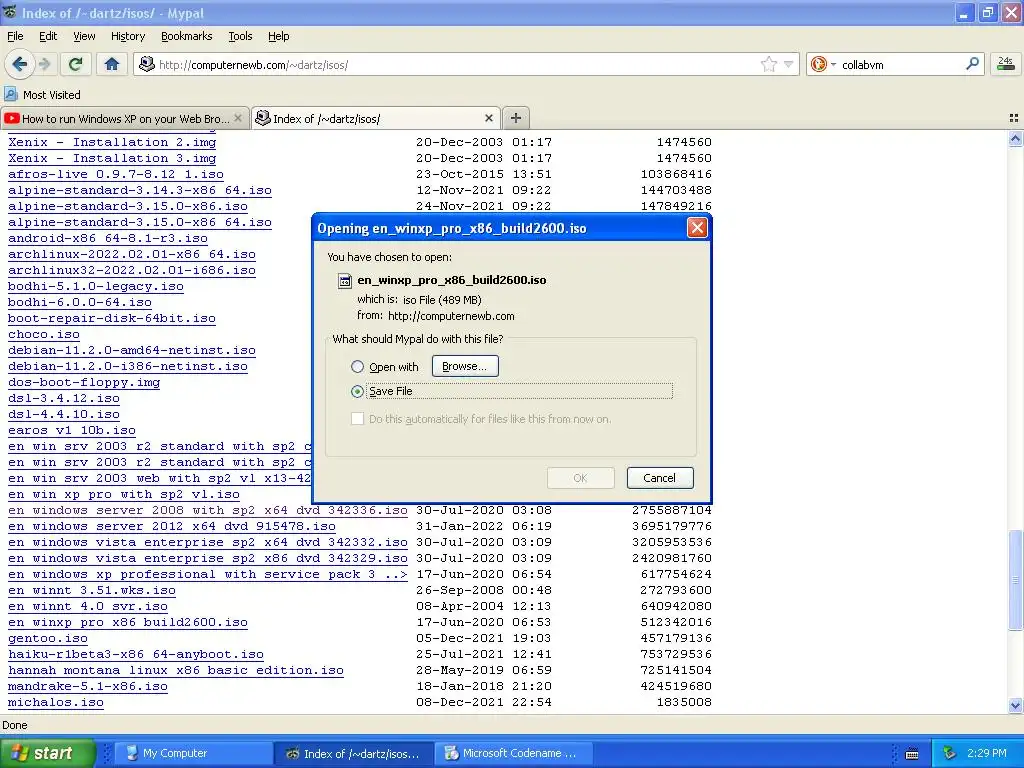1024x768 pixels.
Task: Open the Home page button
Action: pos(112,64)
